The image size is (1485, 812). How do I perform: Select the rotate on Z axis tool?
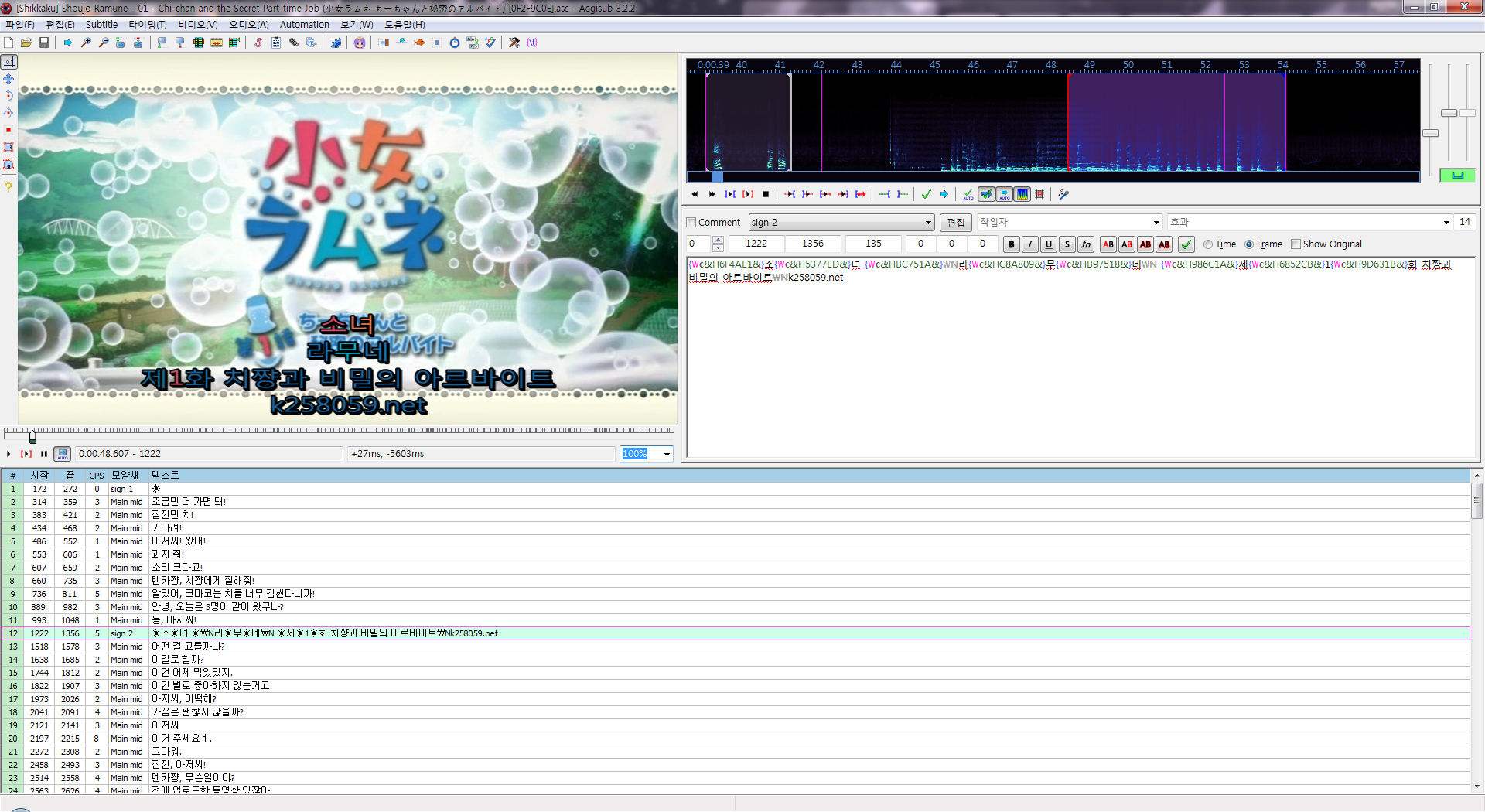pos(9,96)
